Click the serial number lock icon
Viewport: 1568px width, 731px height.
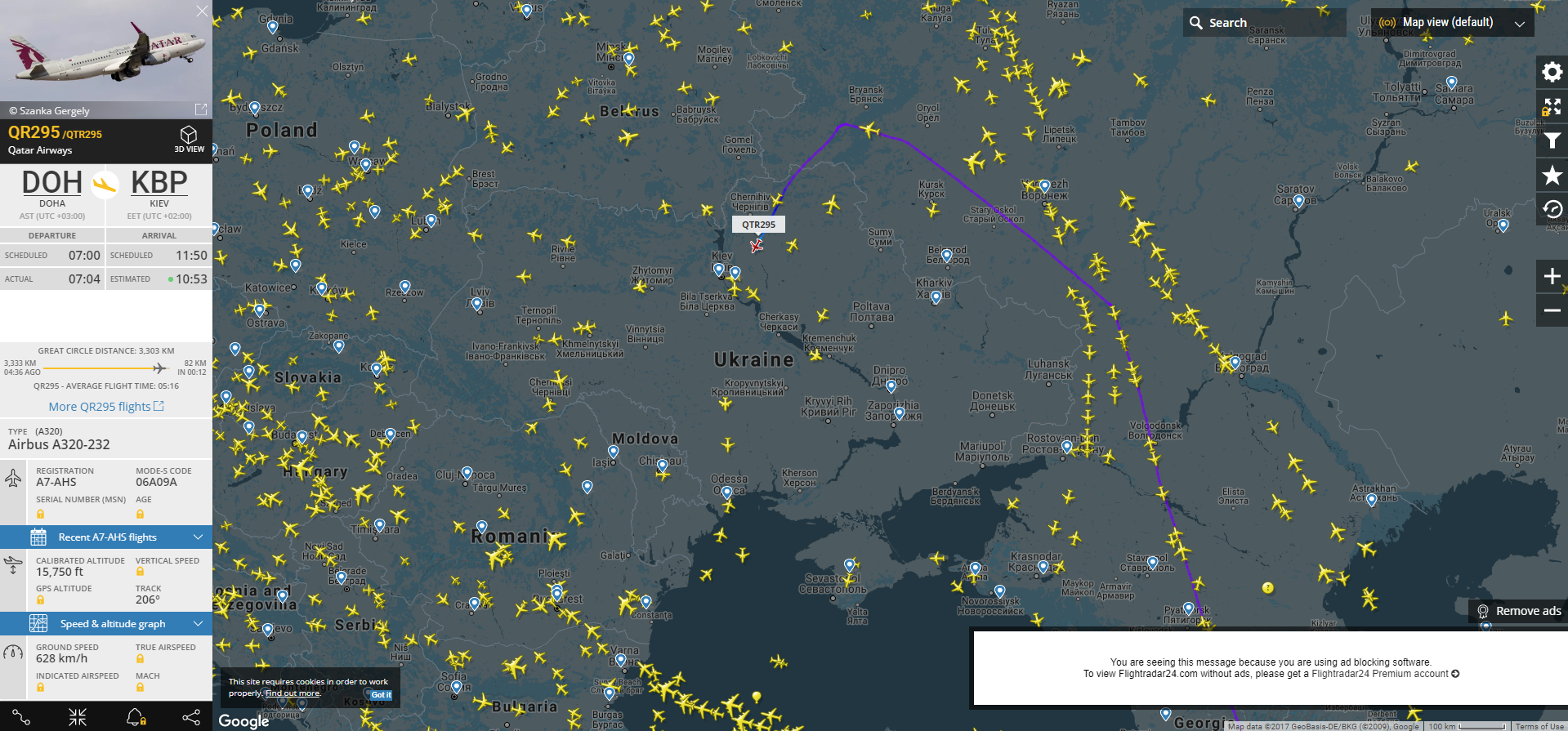pyautogui.click(x=40, y=515)
